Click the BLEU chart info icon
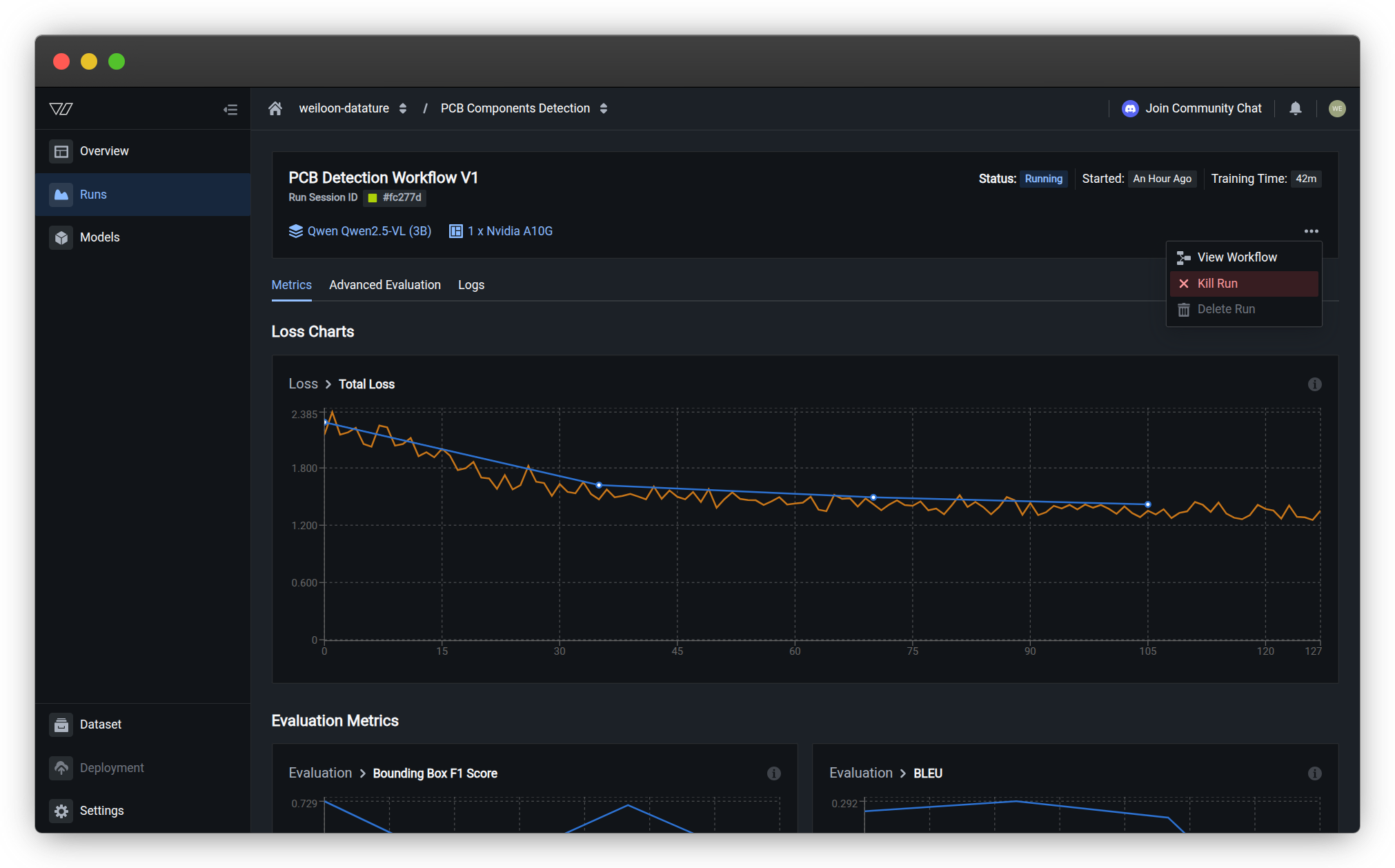Image resolution: width=1395 pixels, height=868 pixels. tap(1314, 773)
